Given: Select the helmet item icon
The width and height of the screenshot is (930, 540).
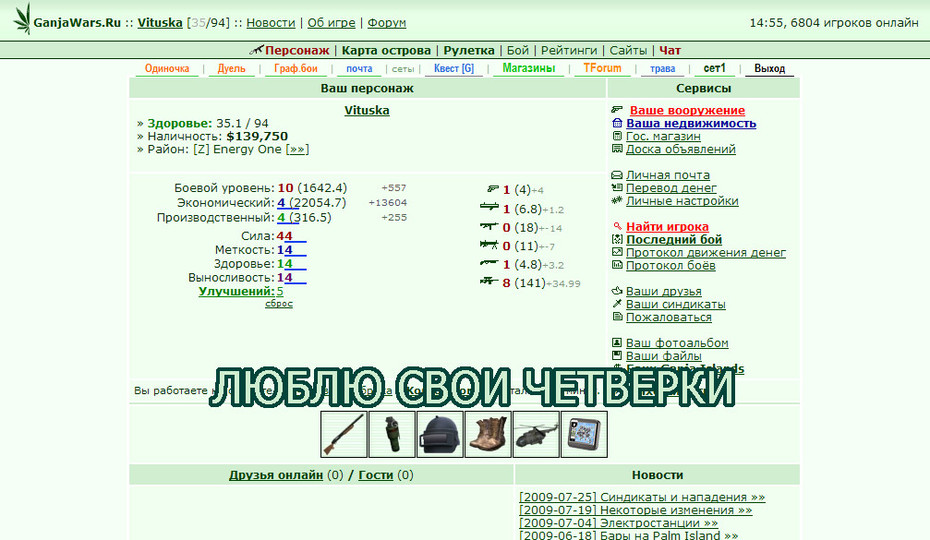Looking at the screenshot, I should click(440, 434).
